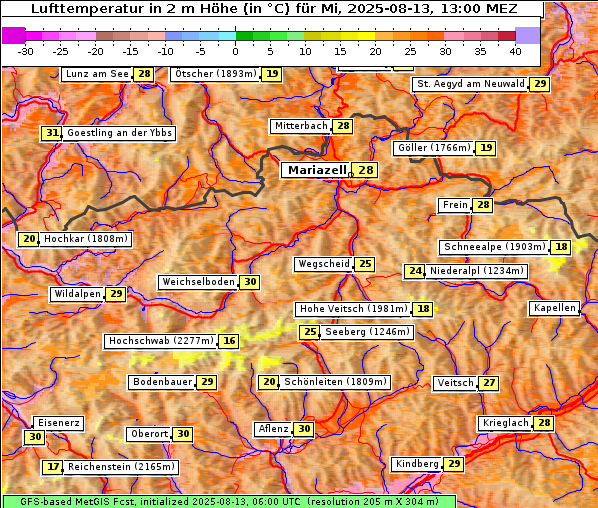Select the Bodenbauer label
The height and width of the screenshot is (508, 598).
(162, 382)
